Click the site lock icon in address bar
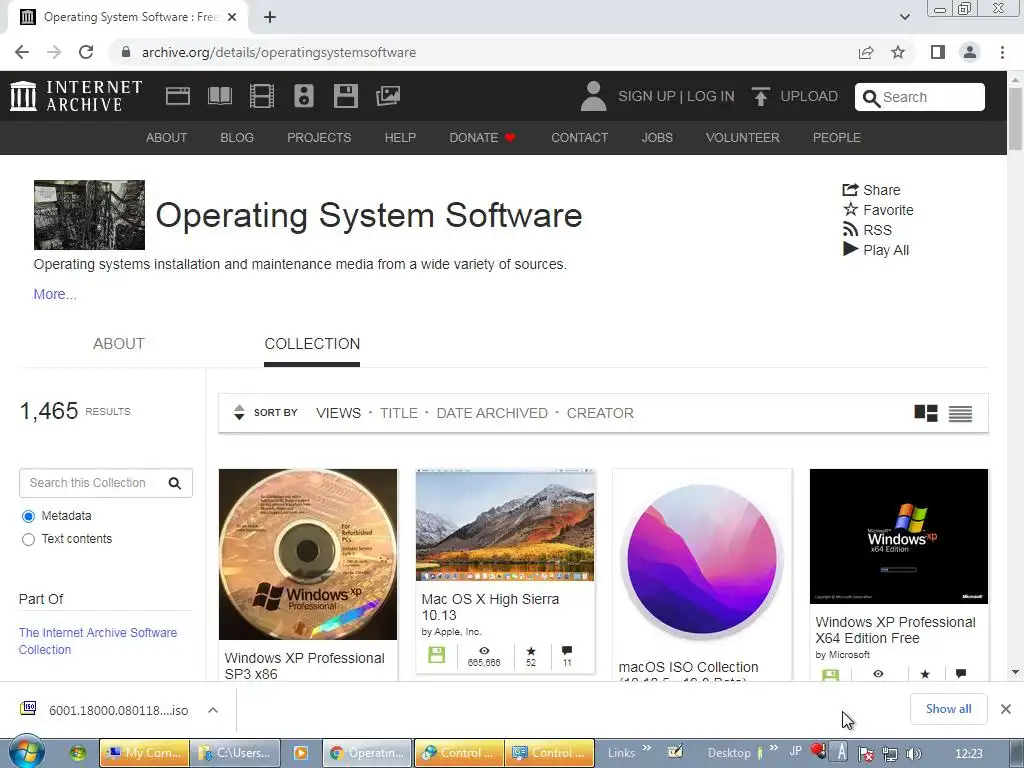 click(126, 52)
